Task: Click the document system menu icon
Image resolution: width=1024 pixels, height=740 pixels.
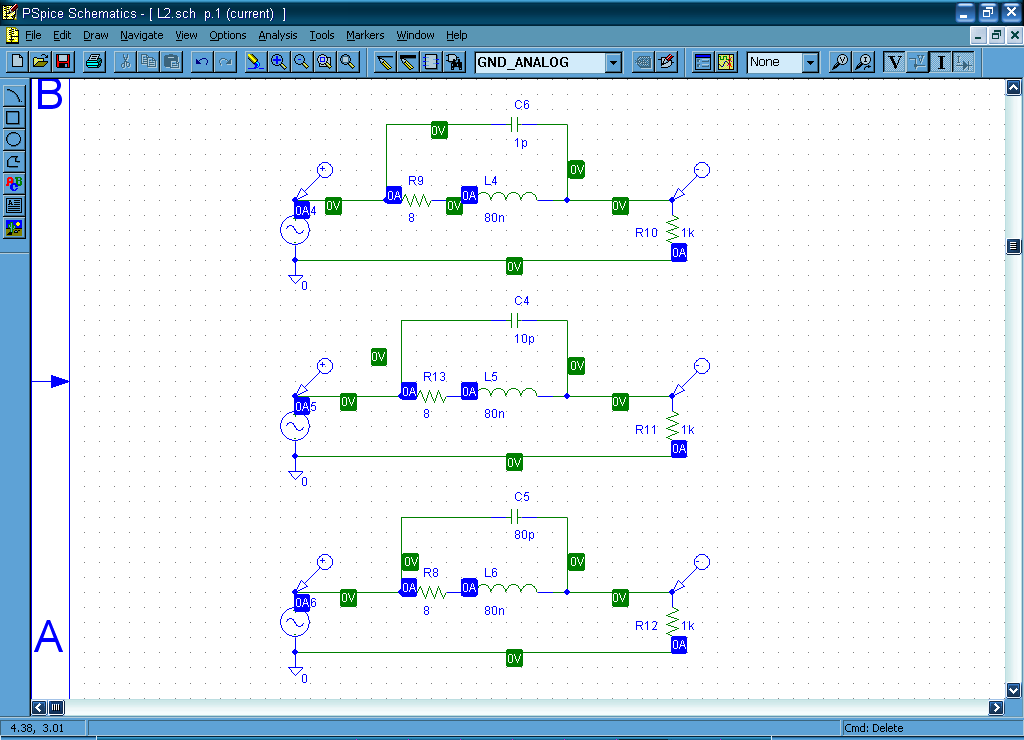Action: point(12,35)
